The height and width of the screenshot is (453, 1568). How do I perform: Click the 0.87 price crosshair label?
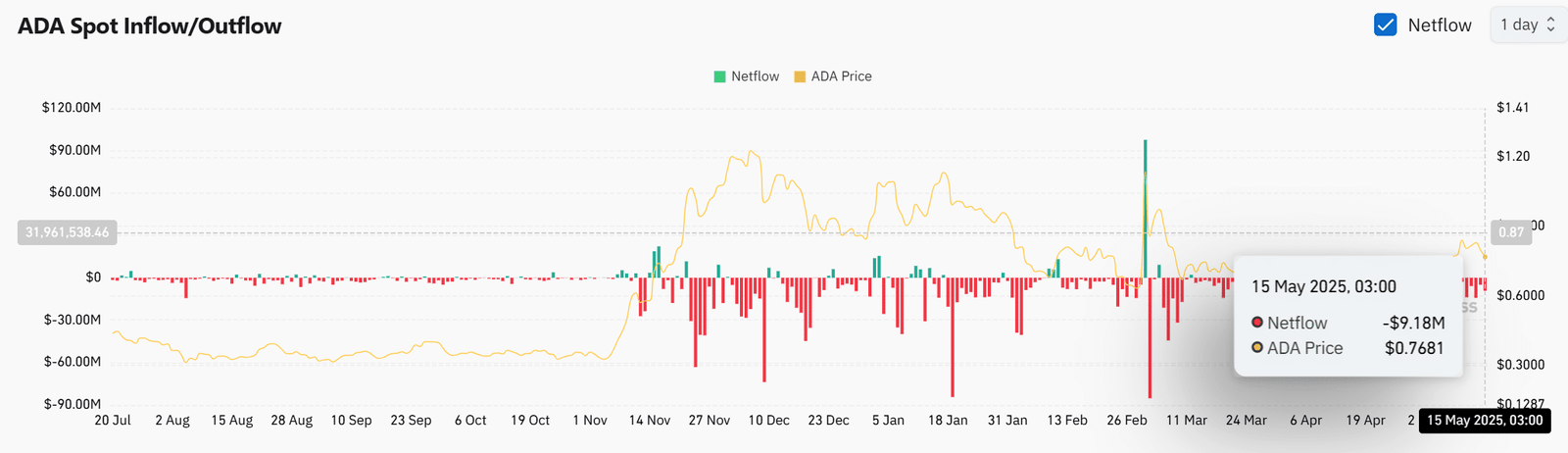coord(1510,232)
